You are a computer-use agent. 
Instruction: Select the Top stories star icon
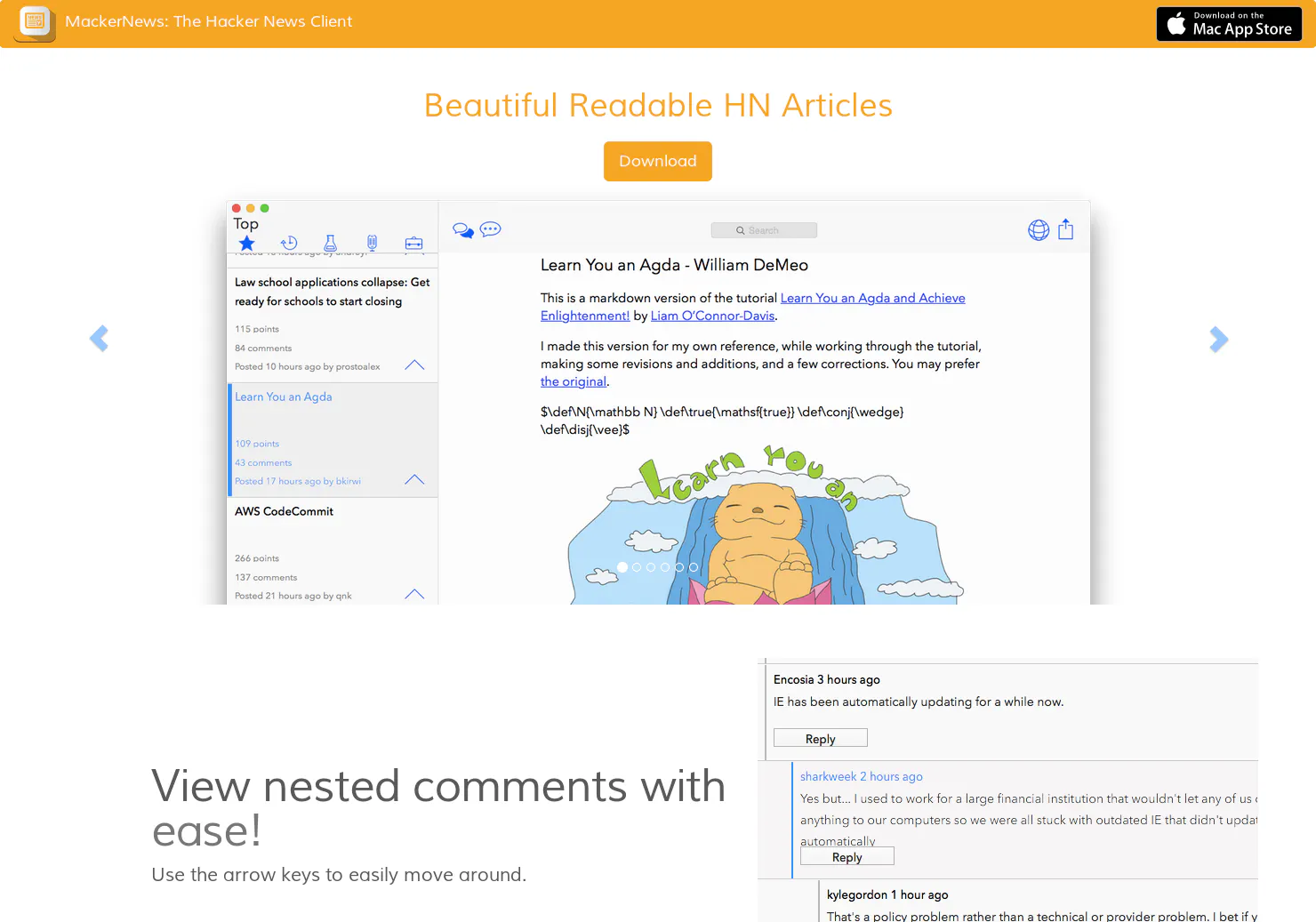pyautogui.click(x=247, y=243)
